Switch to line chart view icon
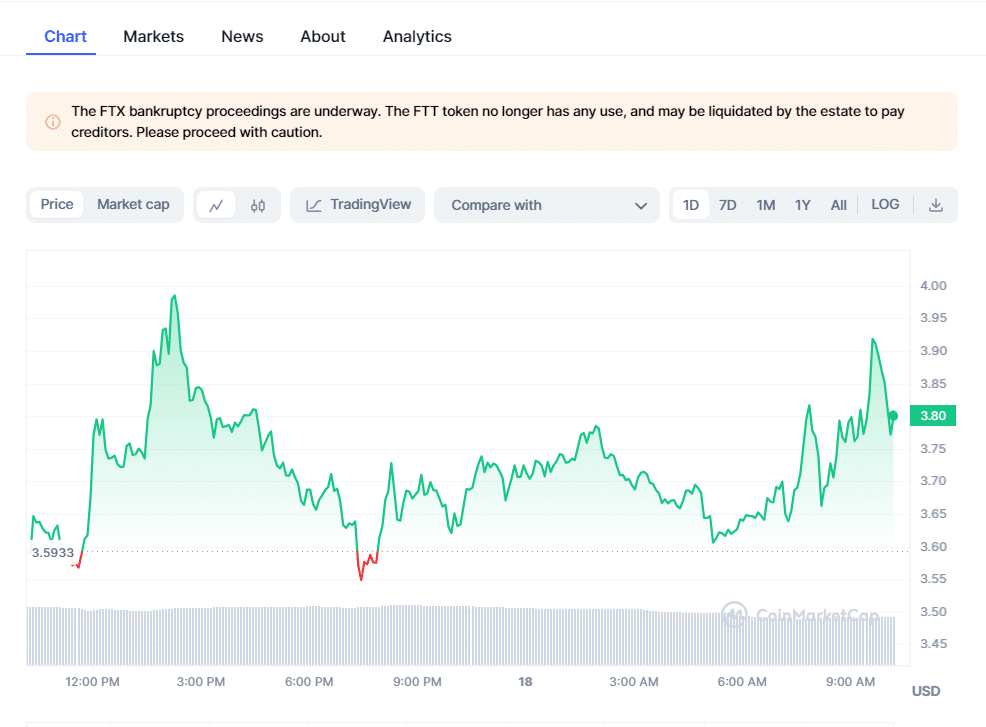This screenshot has width=986, height=727. click(x=216, y=205)
